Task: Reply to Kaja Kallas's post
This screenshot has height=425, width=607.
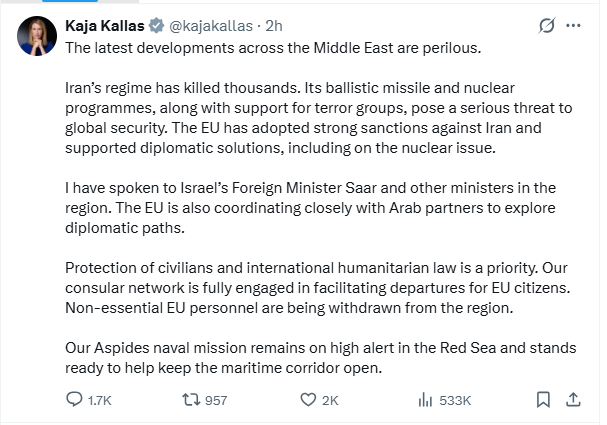Action: point(73,400)
